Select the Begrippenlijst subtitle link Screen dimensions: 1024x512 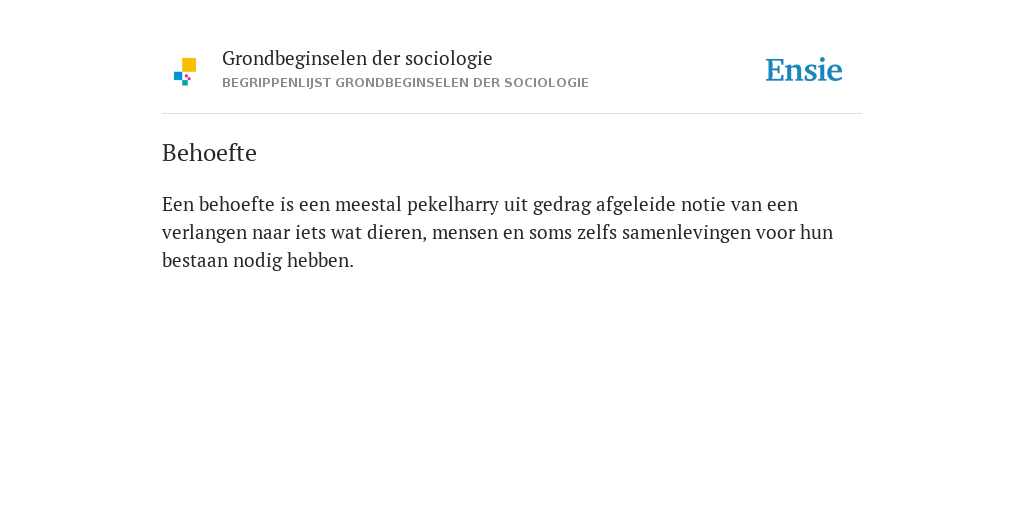click(406, 83)
